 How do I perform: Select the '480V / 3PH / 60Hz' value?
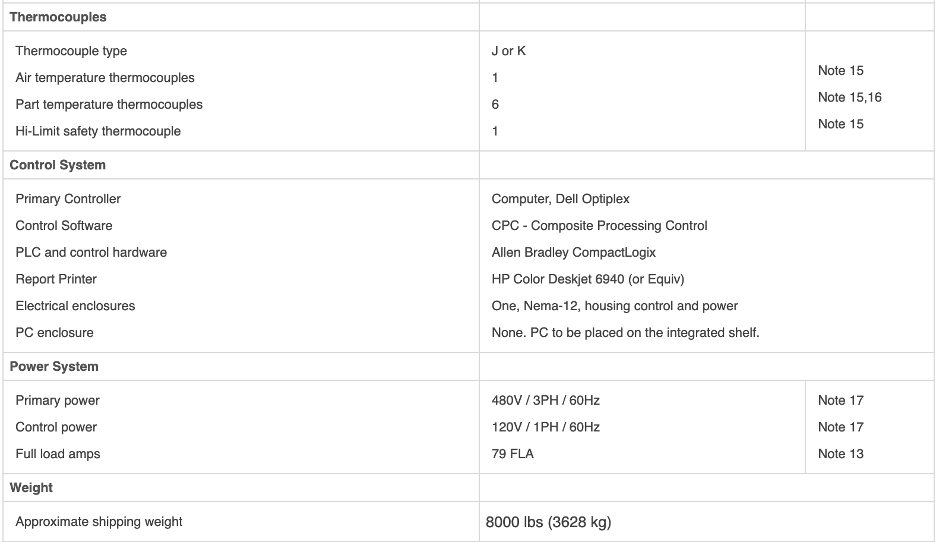(545, 400)
